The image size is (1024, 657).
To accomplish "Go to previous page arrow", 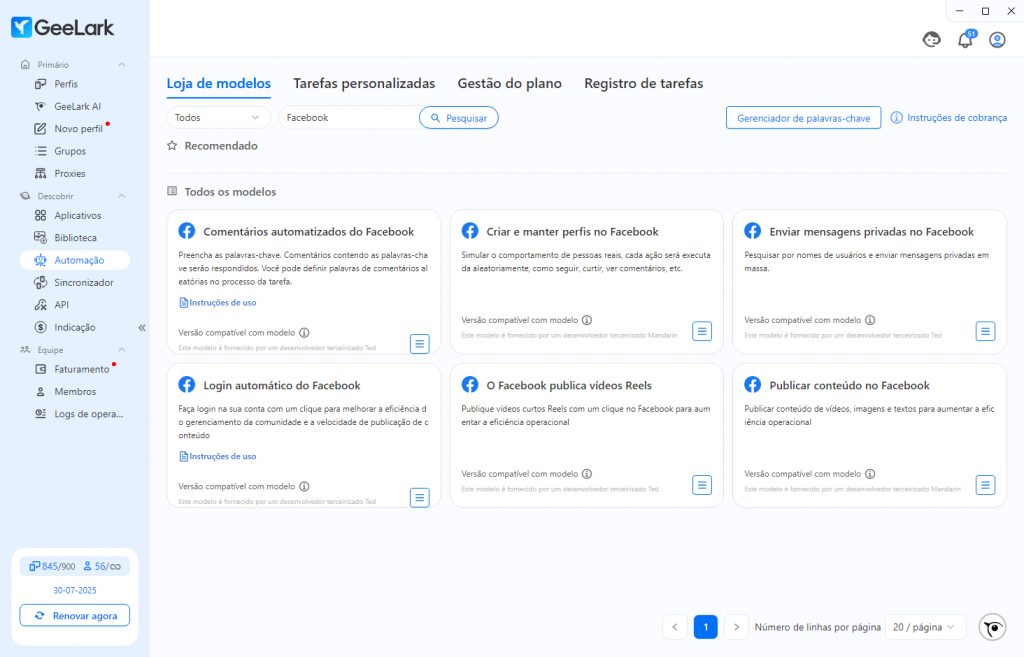I will click(675, 627).
